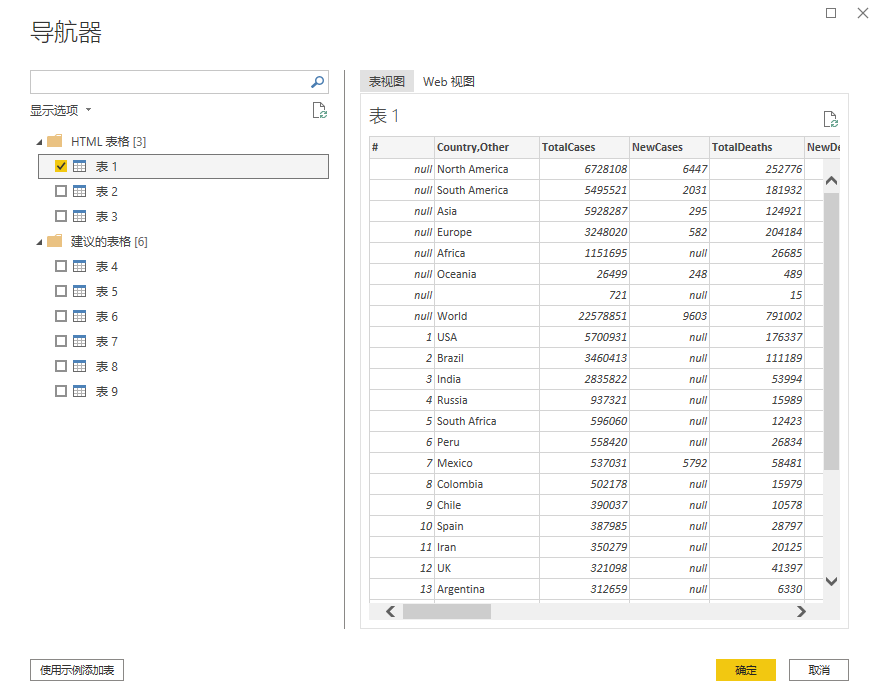The image size is (879, 699).
Task: Uncheck the 表 1 checkbox
Action: (x=61, y=167)
